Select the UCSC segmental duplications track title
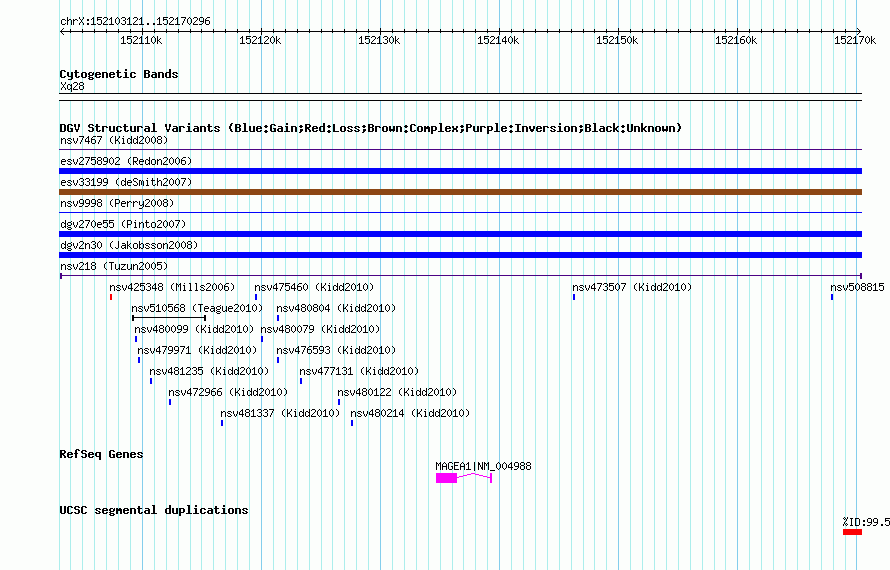 pos(154,510)
